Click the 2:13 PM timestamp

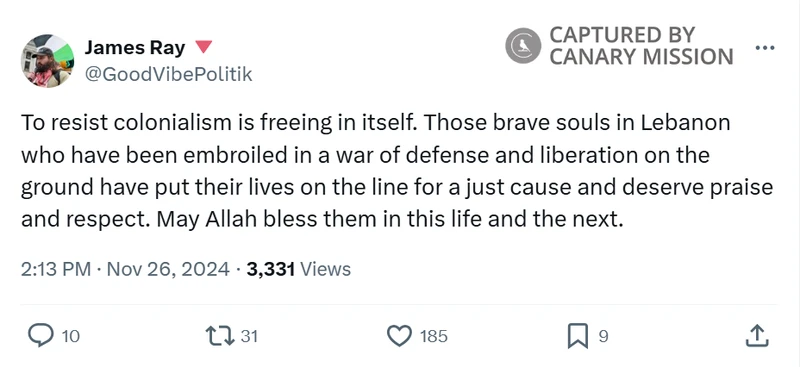[56, 269]
